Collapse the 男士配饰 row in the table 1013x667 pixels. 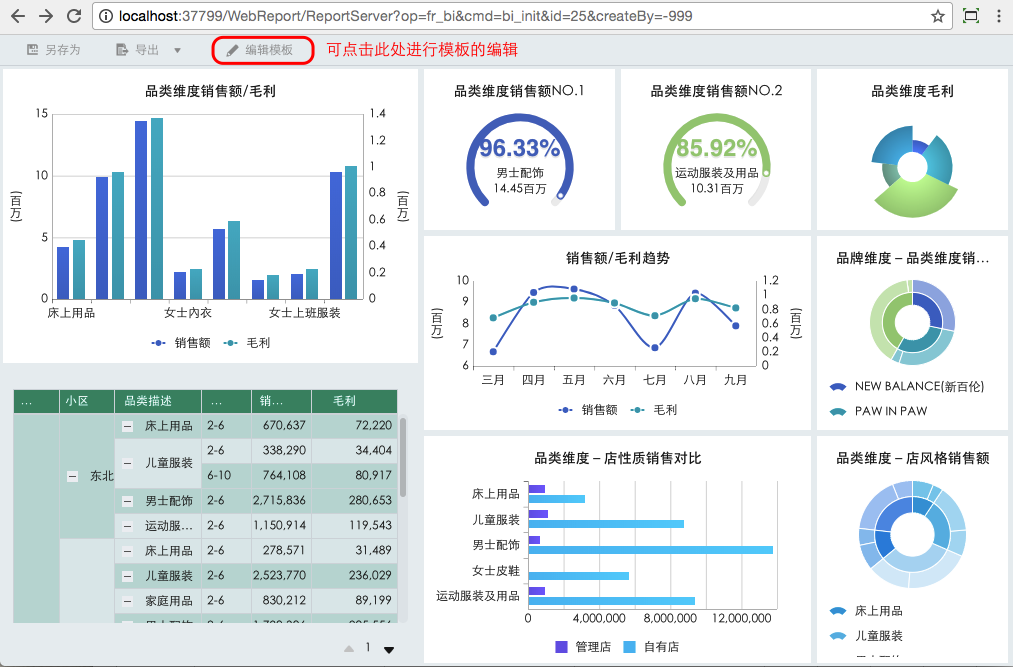point(128,500)
